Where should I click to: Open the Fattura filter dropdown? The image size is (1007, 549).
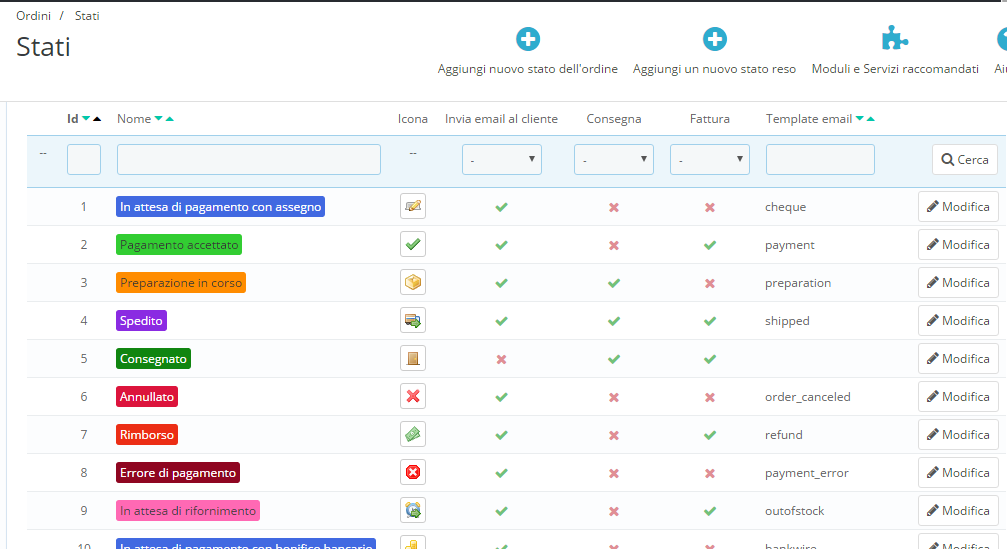click(x=709, y=160)
